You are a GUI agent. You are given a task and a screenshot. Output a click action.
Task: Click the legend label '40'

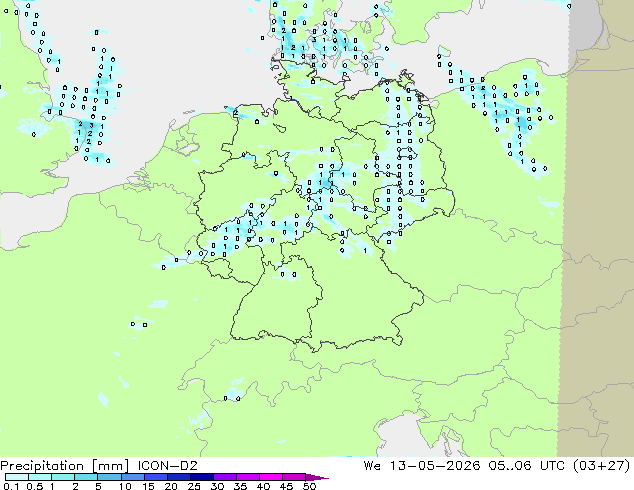coord(263,486)
